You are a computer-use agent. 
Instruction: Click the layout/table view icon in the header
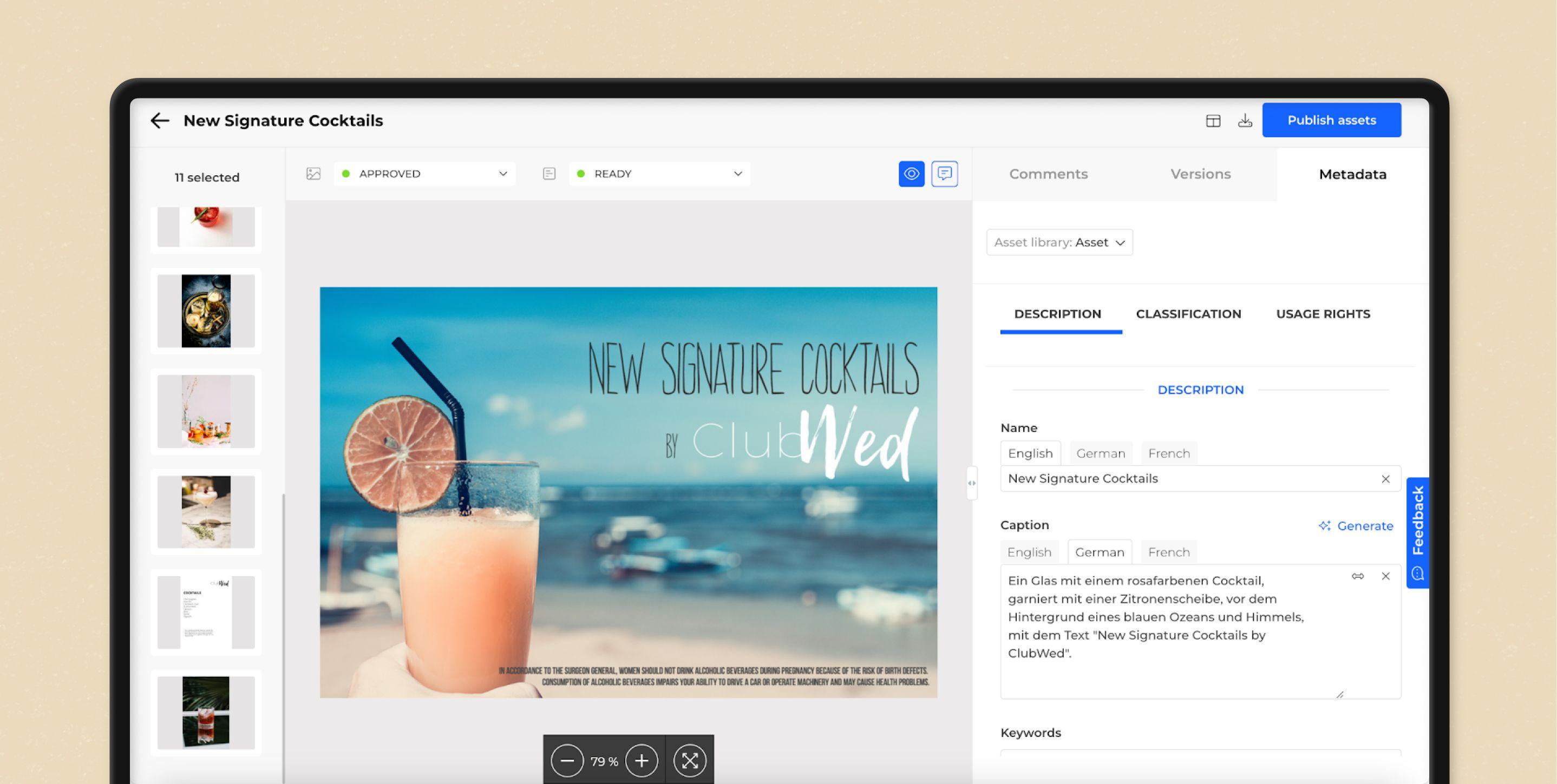pos(1213,120)
